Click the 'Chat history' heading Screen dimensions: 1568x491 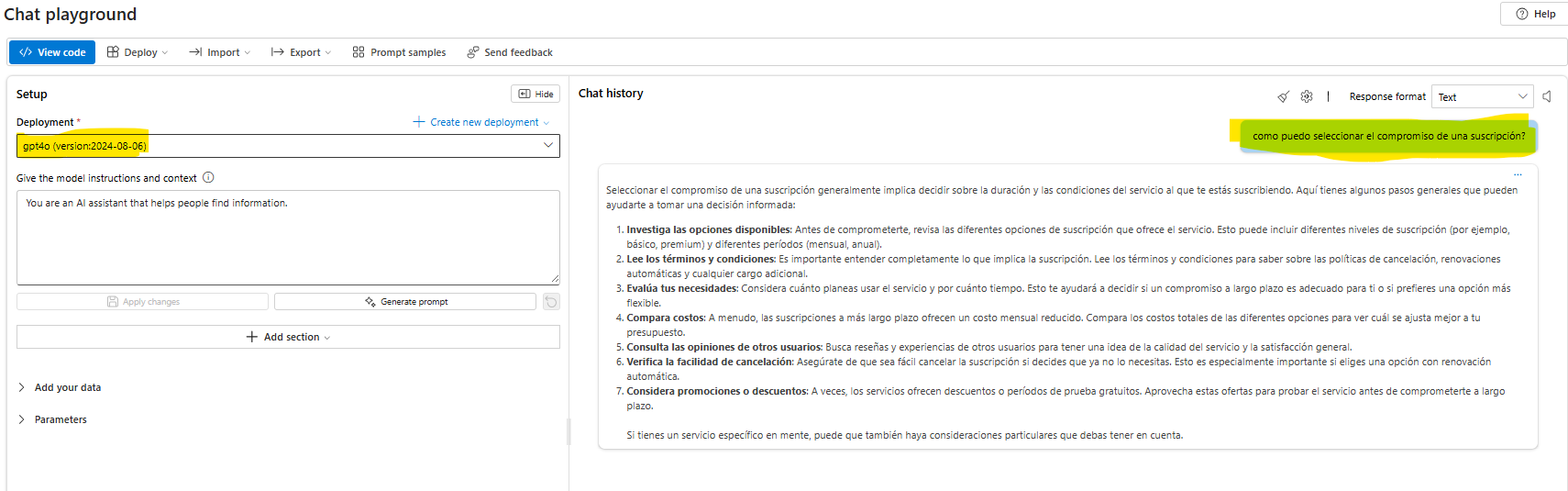click(x=611, y=94)
